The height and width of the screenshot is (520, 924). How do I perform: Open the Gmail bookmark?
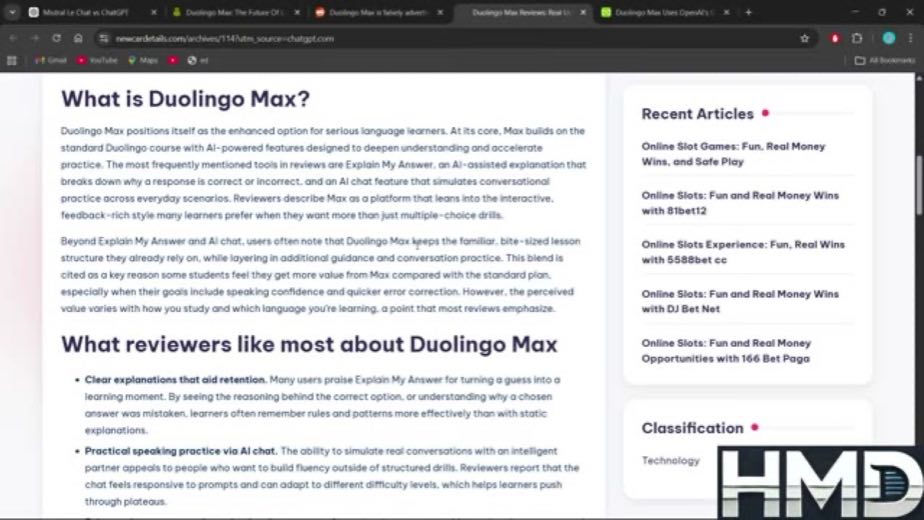(x=51, y=60)
